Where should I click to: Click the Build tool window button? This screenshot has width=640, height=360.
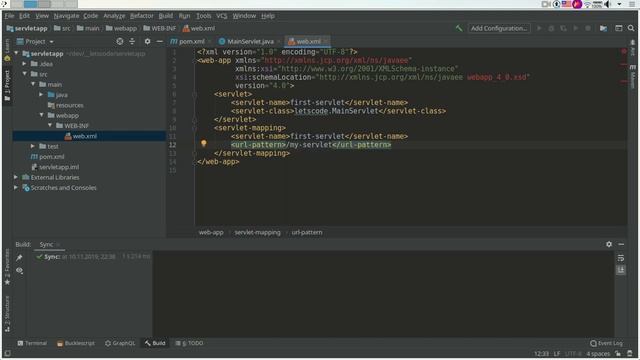click(155, 343)
